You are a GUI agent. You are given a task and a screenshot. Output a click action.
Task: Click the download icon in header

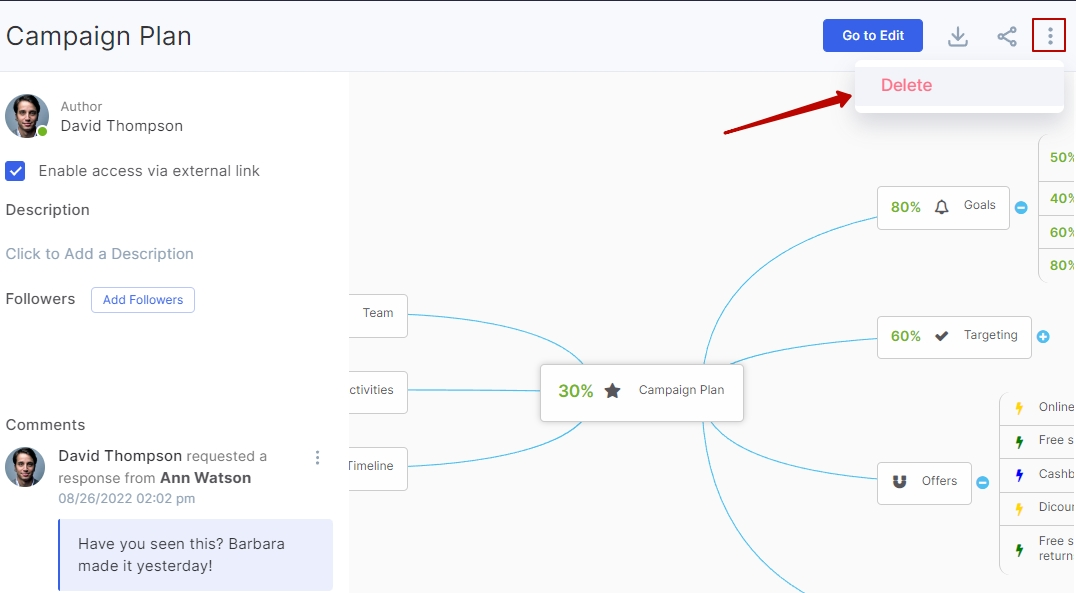[957, 37]
